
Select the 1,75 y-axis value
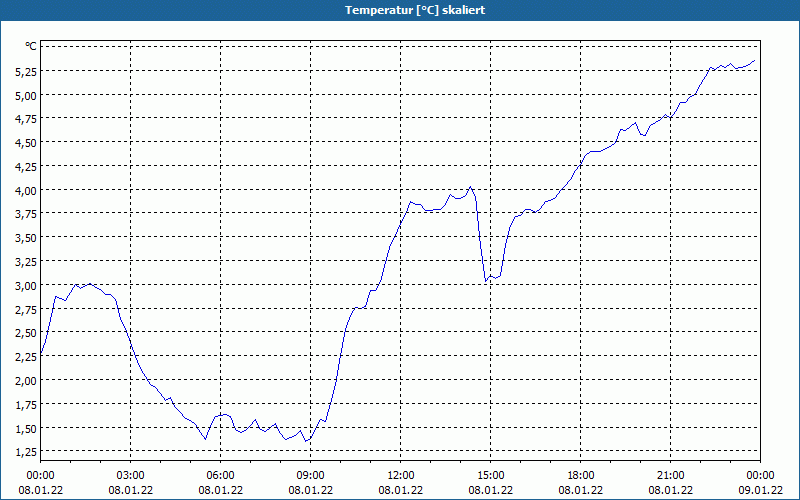click(x=26, y=405)
